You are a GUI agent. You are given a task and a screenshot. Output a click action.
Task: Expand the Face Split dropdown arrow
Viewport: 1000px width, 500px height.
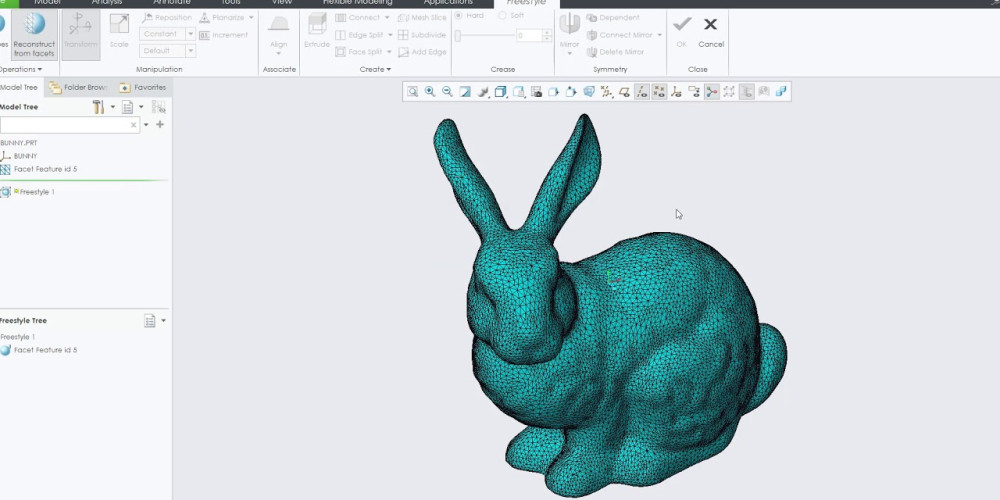point(390,52)
